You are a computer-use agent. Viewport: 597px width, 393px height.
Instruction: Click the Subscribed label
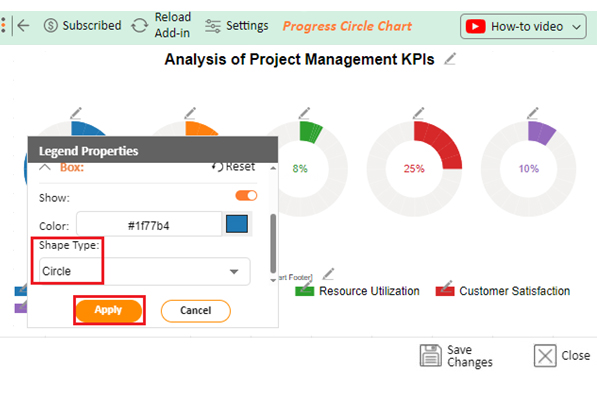click(x=92, y=26)
